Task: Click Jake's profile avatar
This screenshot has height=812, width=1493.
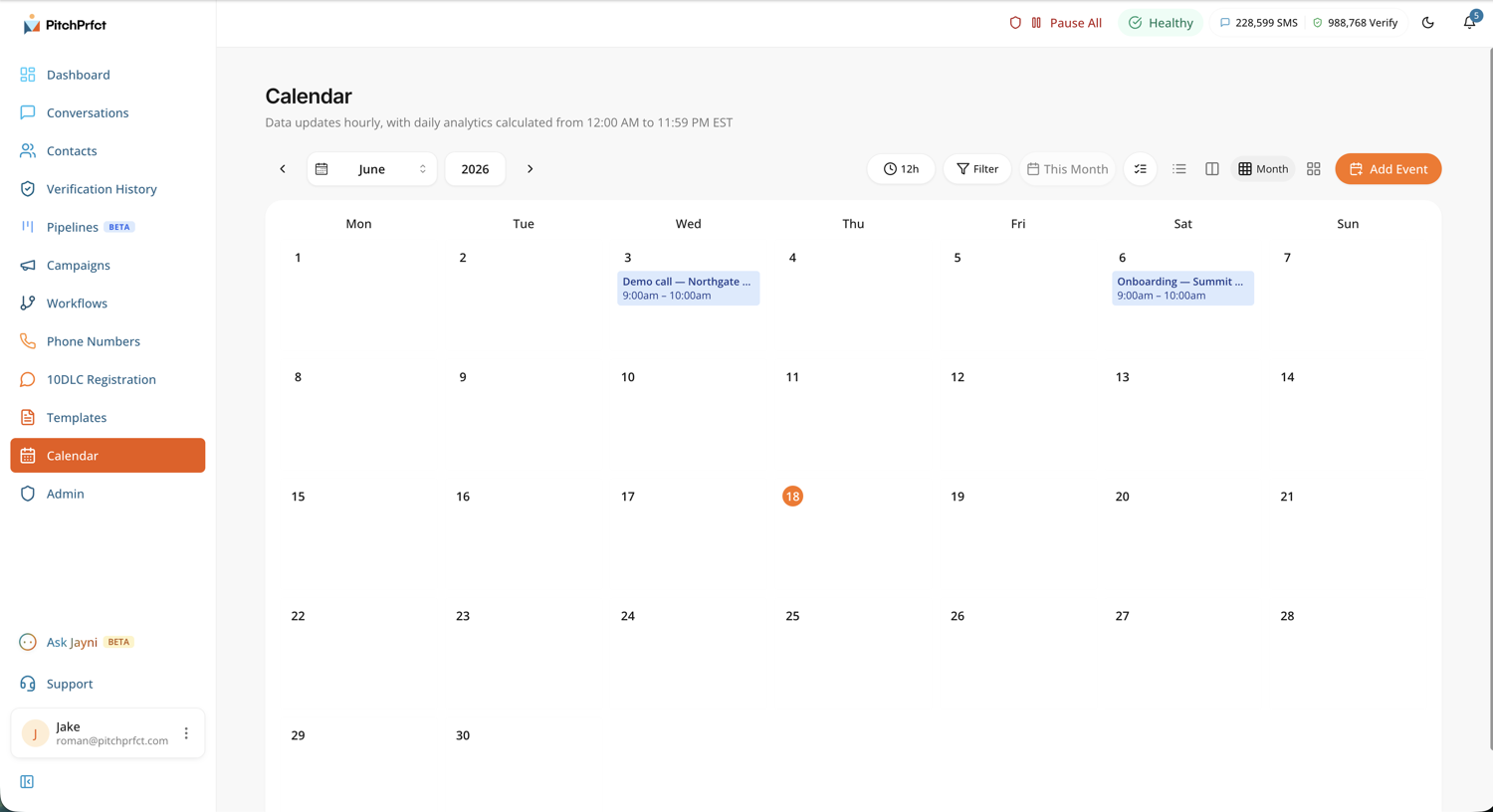Action: pos(35,733)
